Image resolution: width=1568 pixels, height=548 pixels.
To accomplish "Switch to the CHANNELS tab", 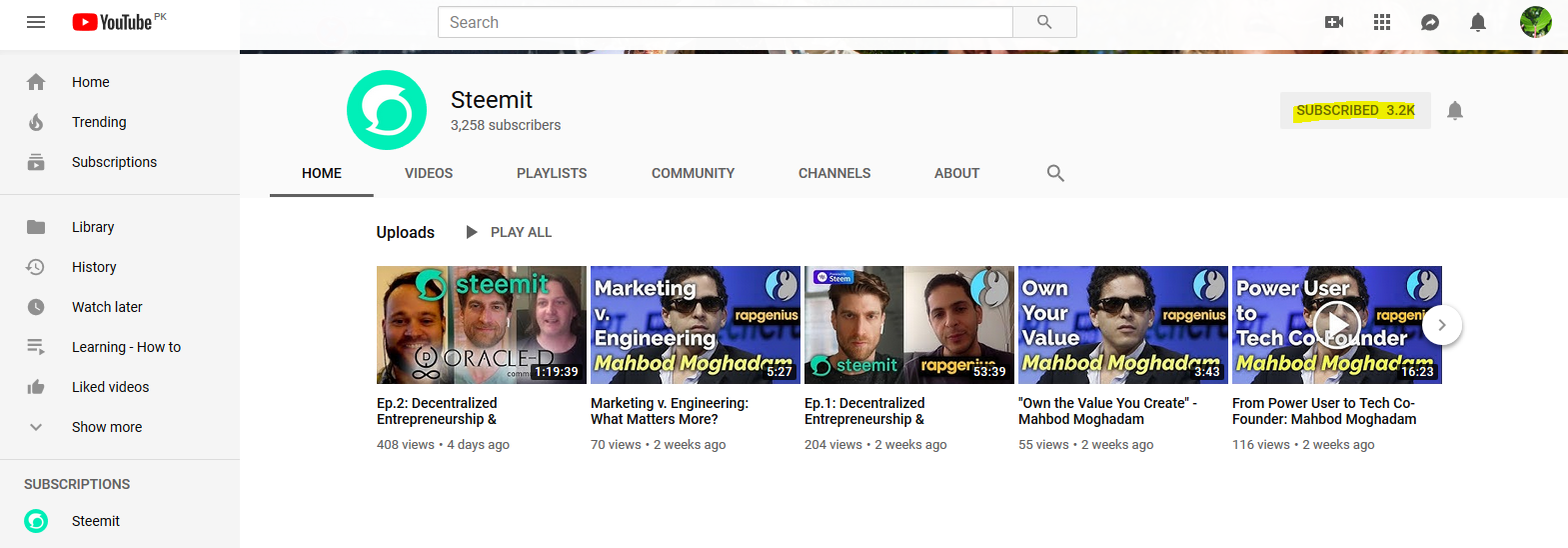I will tap(834, 173).
